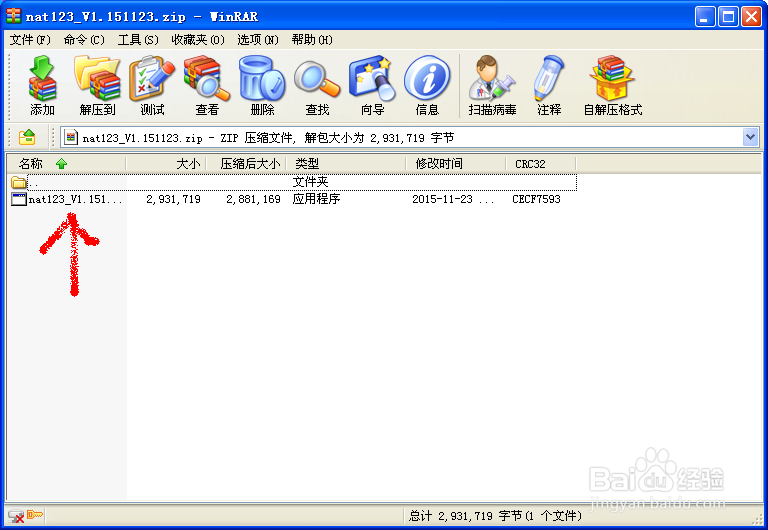Run the Test (测试) archive tool
The width and height of the screenshot is (768, 530).
pos(152,85)
